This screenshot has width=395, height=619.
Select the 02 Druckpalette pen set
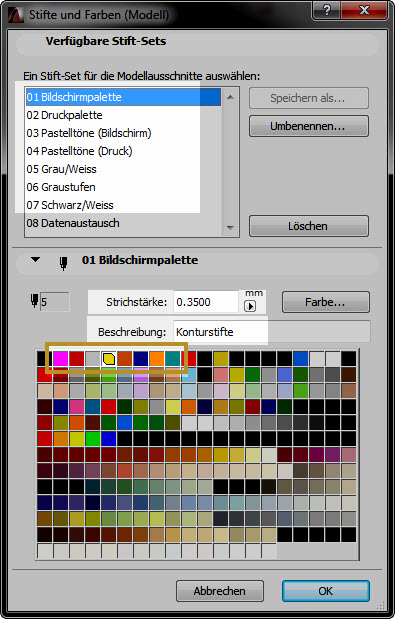[123, 115]
